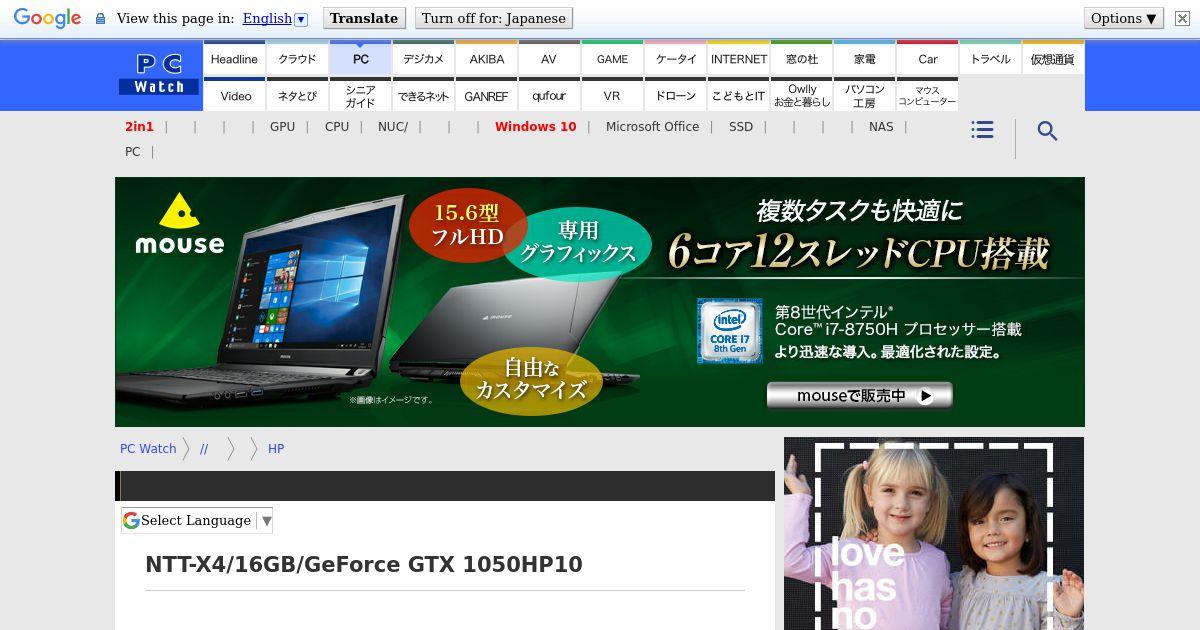Select the デジカメ tab

[x=423, y=59]
